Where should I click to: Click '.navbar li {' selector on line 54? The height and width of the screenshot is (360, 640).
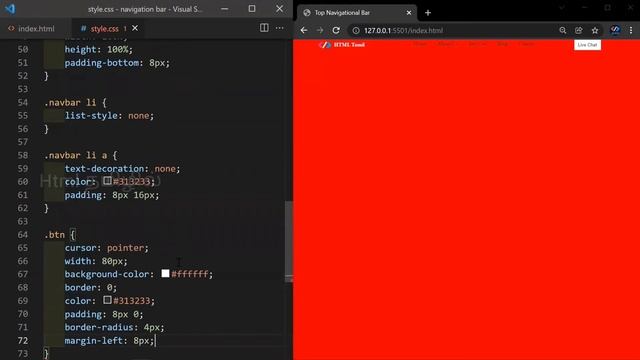pyautogui.click(x=75, y=102)
